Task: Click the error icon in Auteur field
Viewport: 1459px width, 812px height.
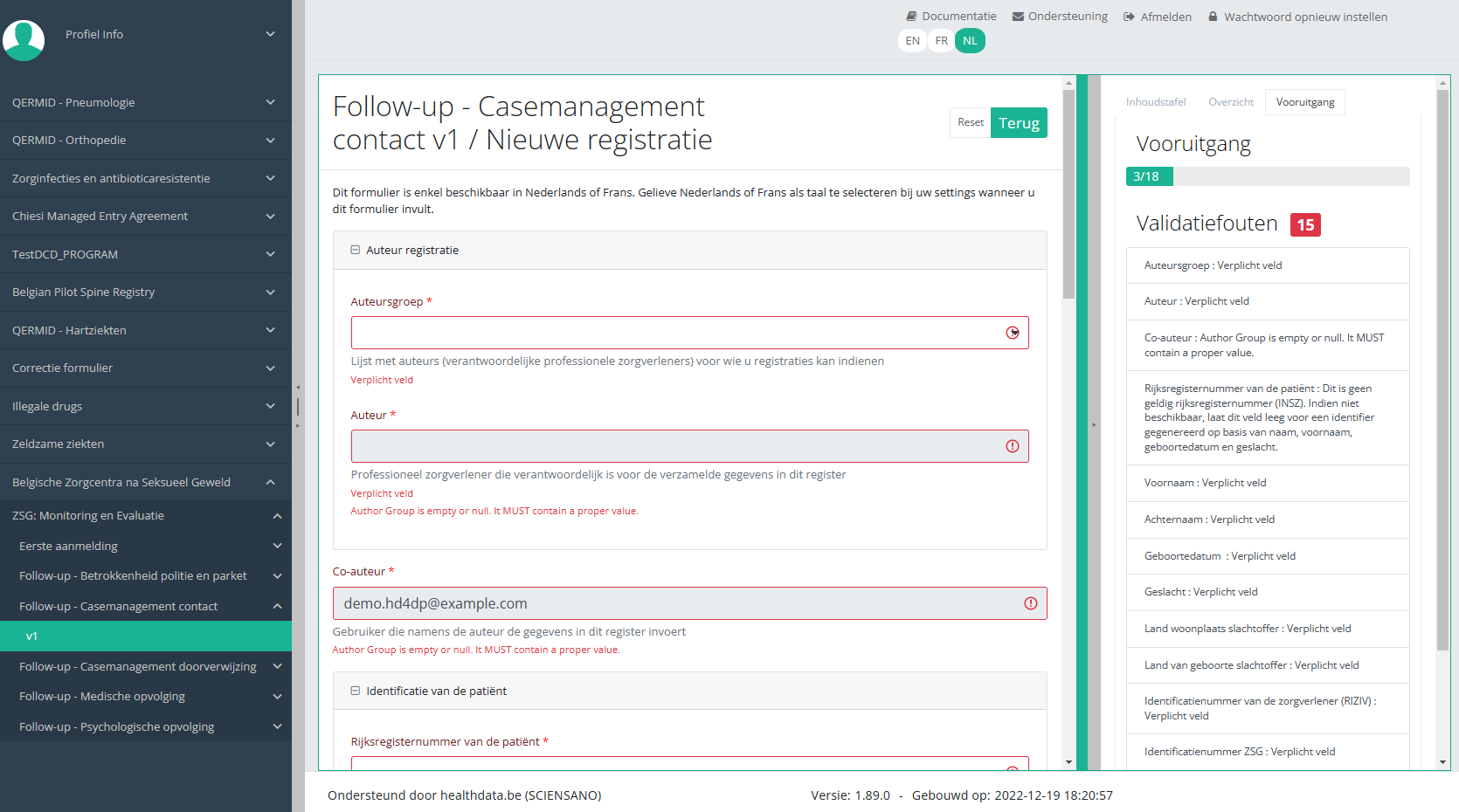Action: click(1013, 446)
